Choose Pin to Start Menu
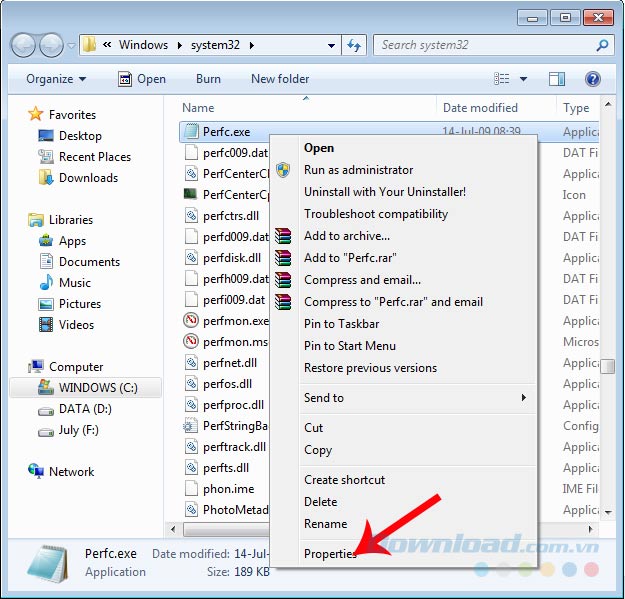Screen dimensions: 625x599 pyautogui.click(x=350, y=346)
